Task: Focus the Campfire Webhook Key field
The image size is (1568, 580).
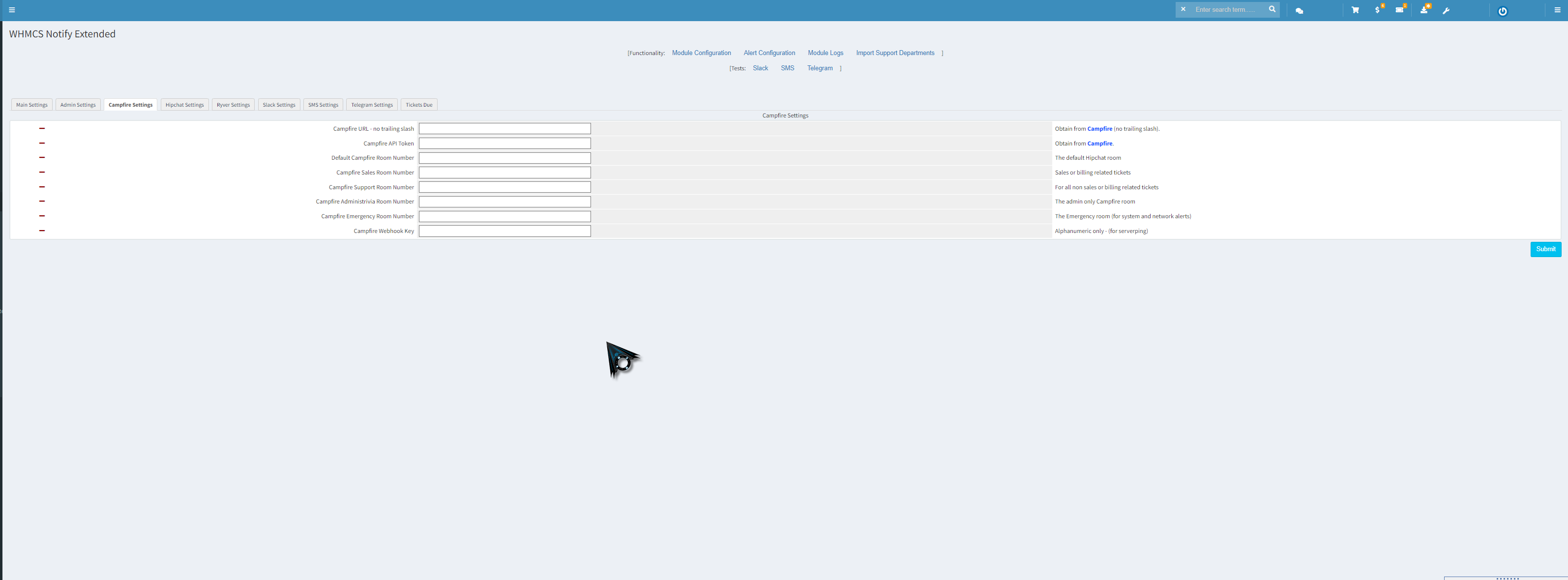Action: [504, 231]
